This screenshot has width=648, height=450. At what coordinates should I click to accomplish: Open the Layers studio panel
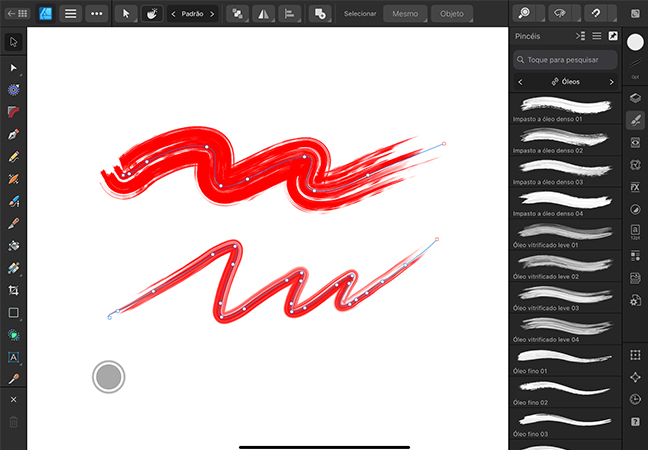point(635,98)
